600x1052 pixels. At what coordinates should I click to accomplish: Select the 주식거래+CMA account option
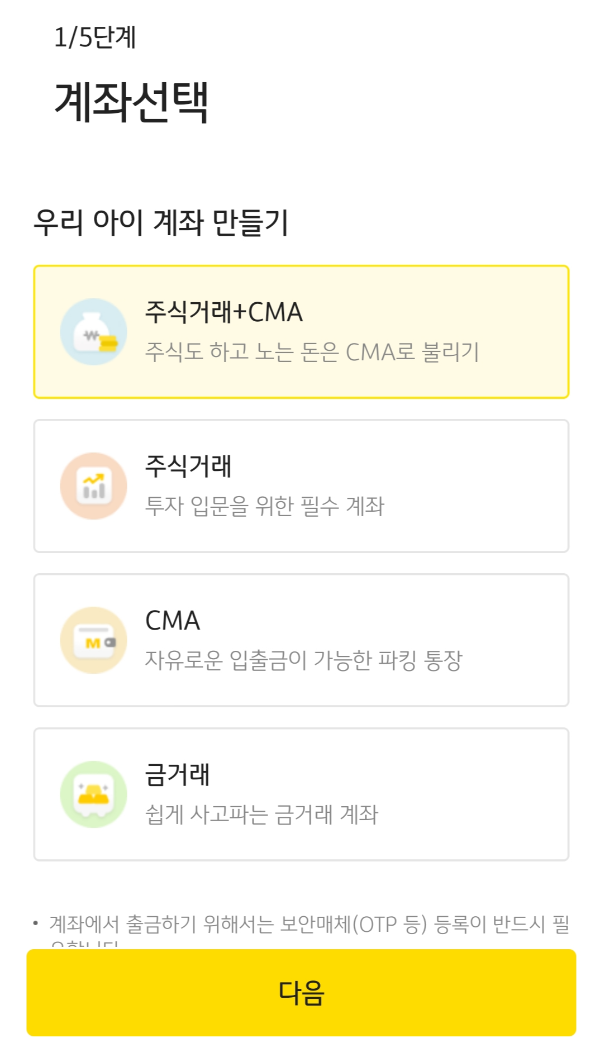point(300,330)
